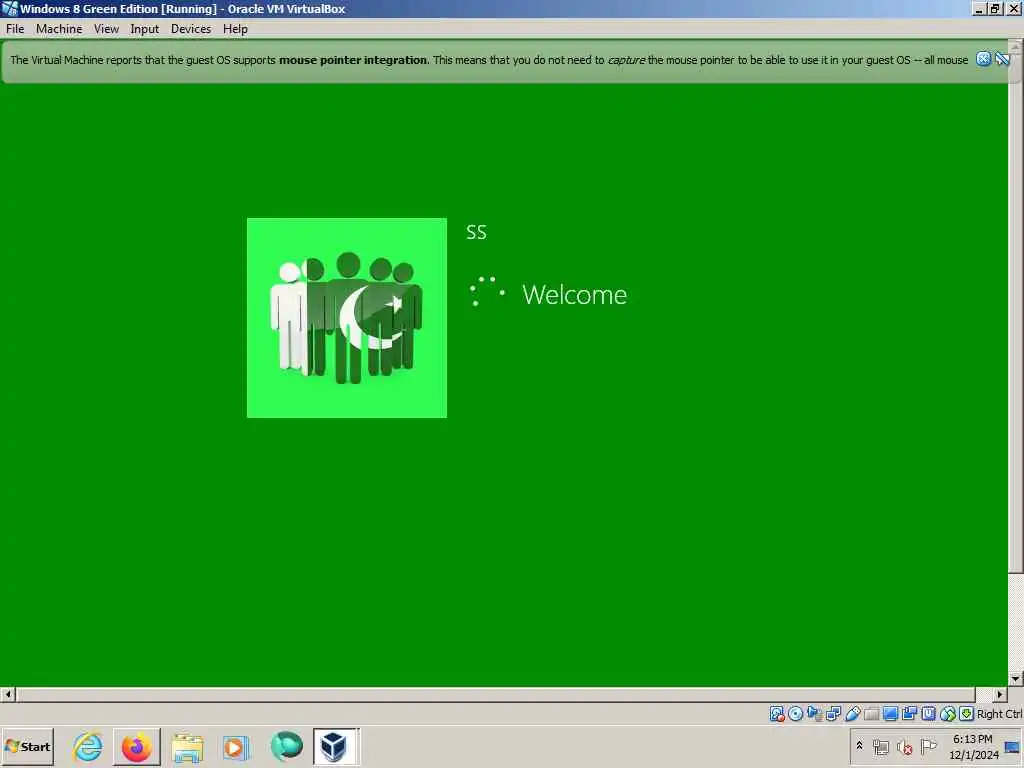Click the Welcome text
The height and width of the screenshot is (768, 1024).
click(574, 295)
